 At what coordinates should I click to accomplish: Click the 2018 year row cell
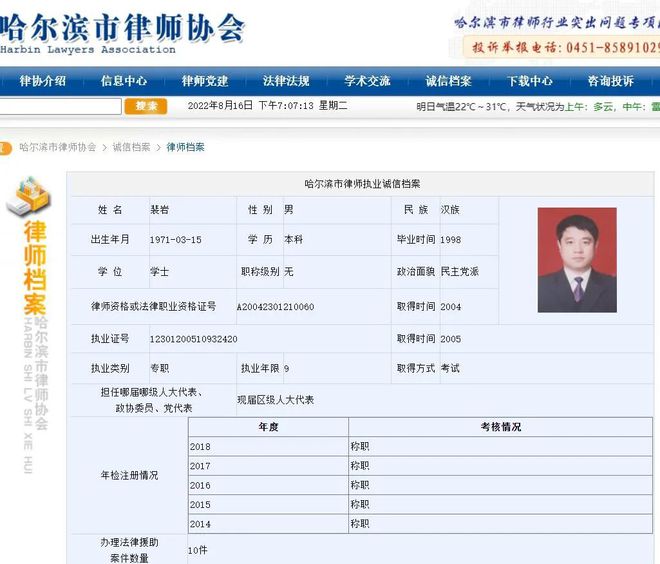pos(268,447)
